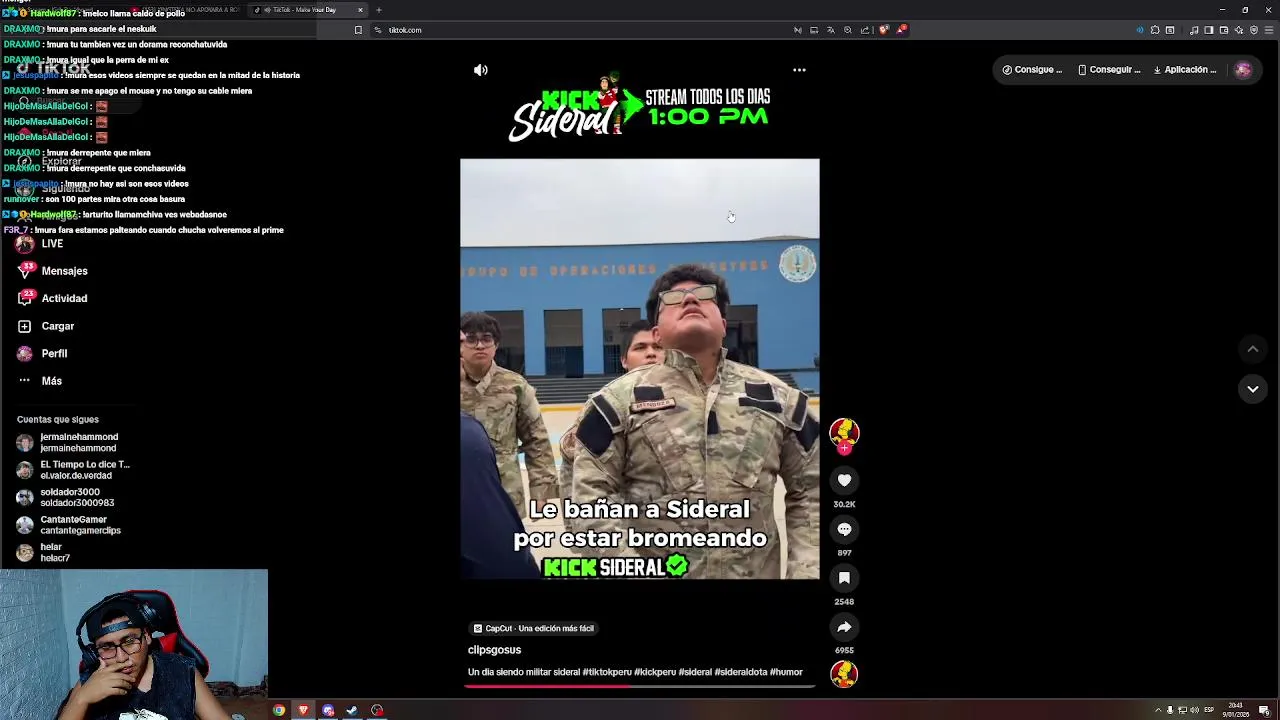Viewport: 1280px width, 720px height.
Task: Open the three-dot video options menu
Action: coord(799,70)
